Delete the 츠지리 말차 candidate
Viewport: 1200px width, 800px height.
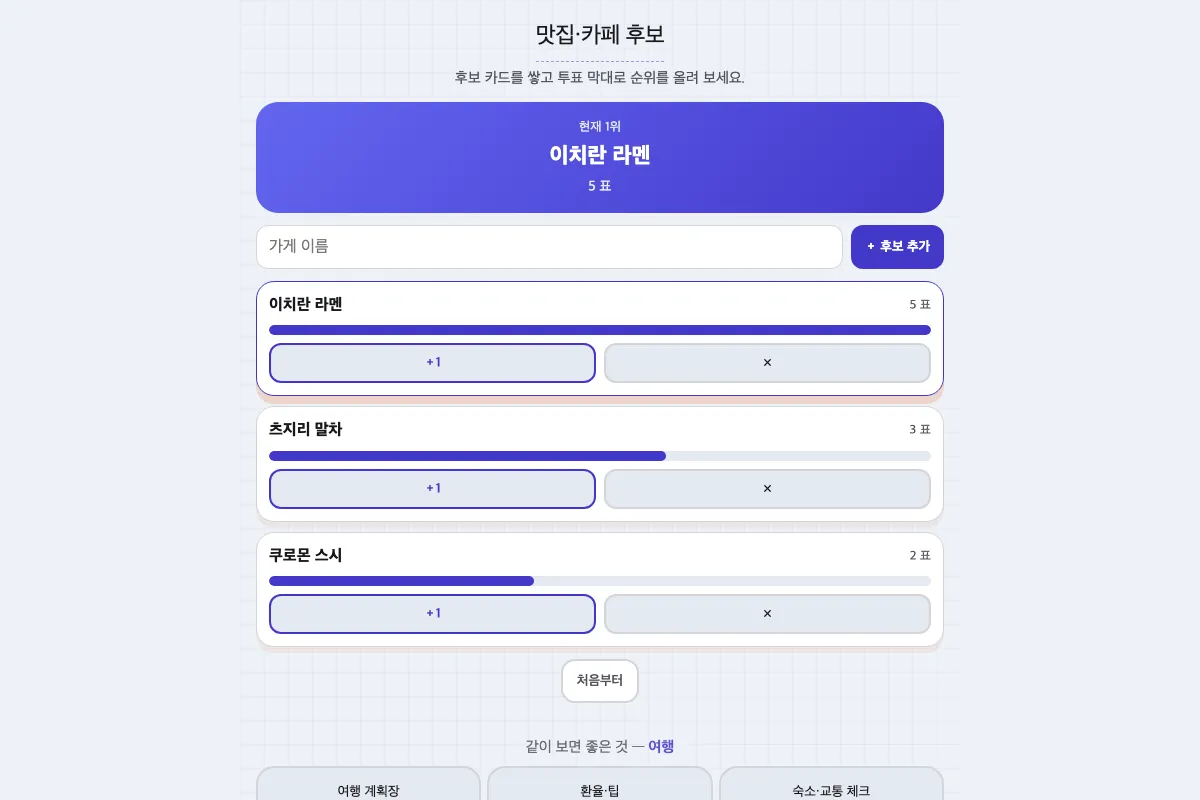point(767,489)
